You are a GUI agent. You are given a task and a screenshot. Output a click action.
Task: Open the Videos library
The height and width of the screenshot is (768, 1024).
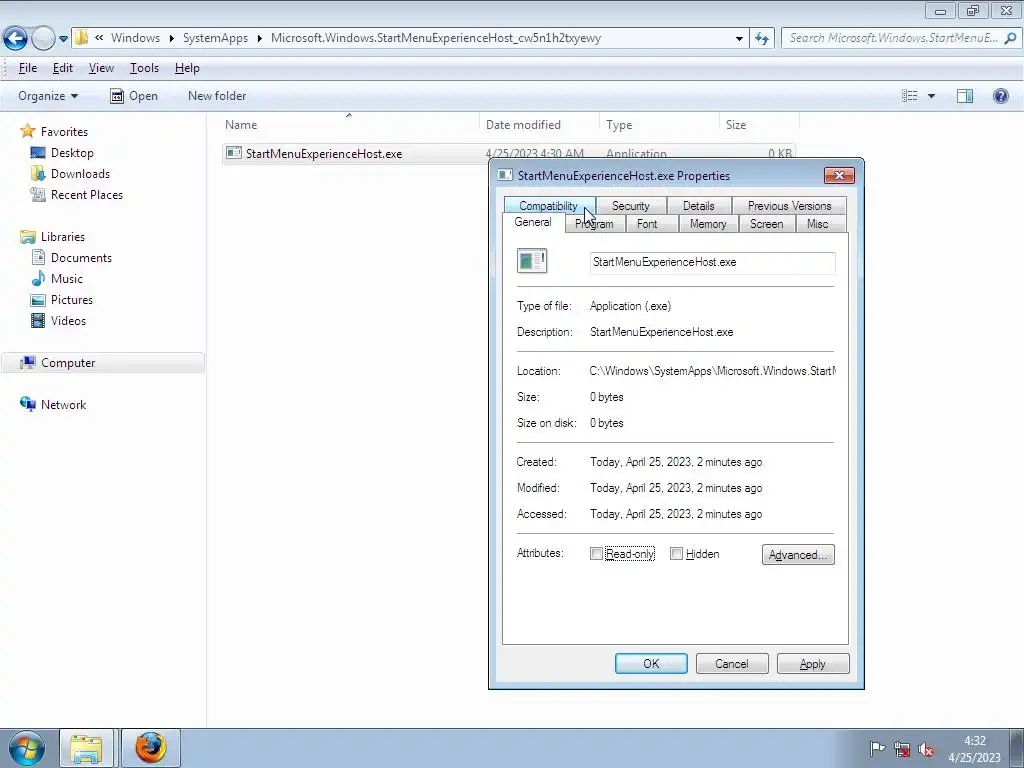pyautogui.click(x=68, y=321)
